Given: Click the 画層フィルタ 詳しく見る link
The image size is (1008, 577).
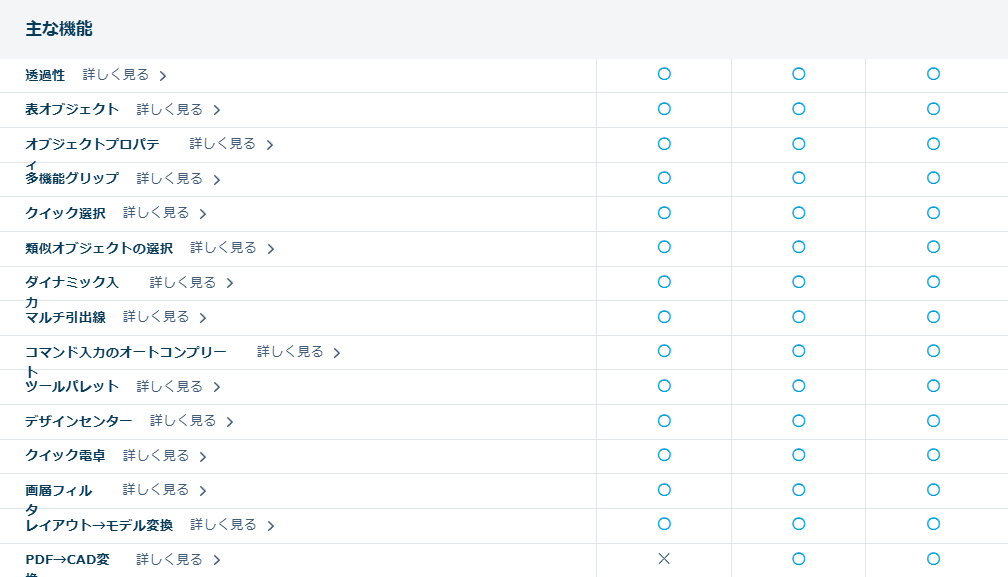Looking at the screenshot, I should [x=156, y=490].
